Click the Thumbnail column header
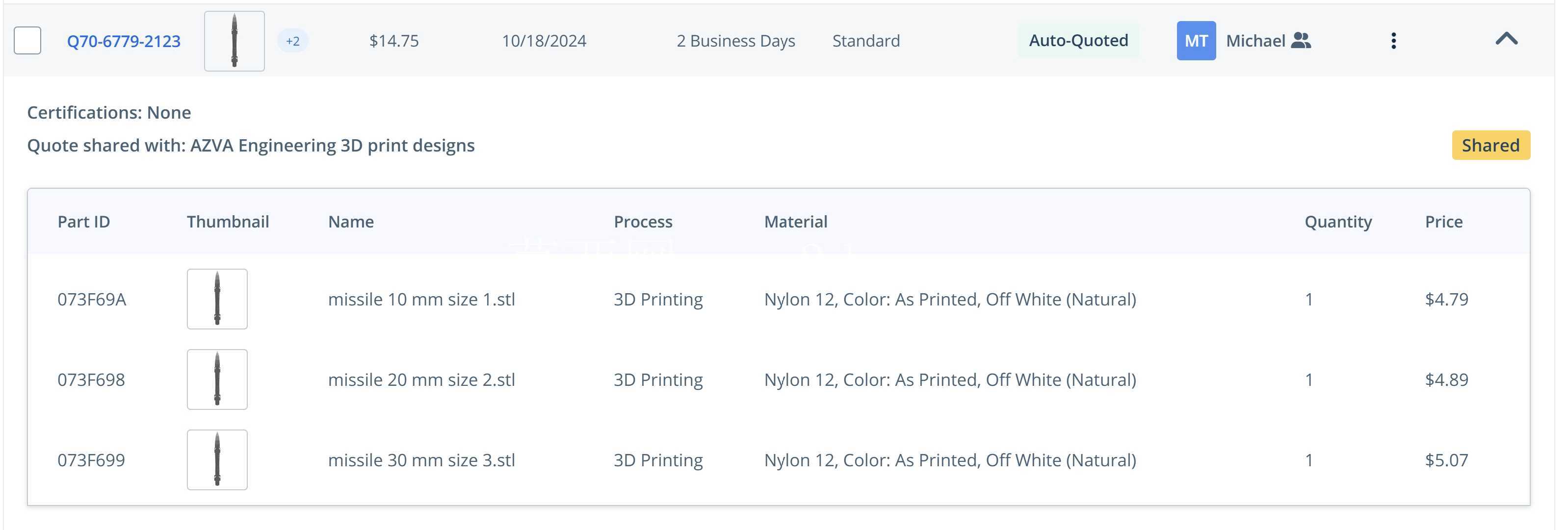The width and height of the screenshot is (1568, 530). (228, 222)
